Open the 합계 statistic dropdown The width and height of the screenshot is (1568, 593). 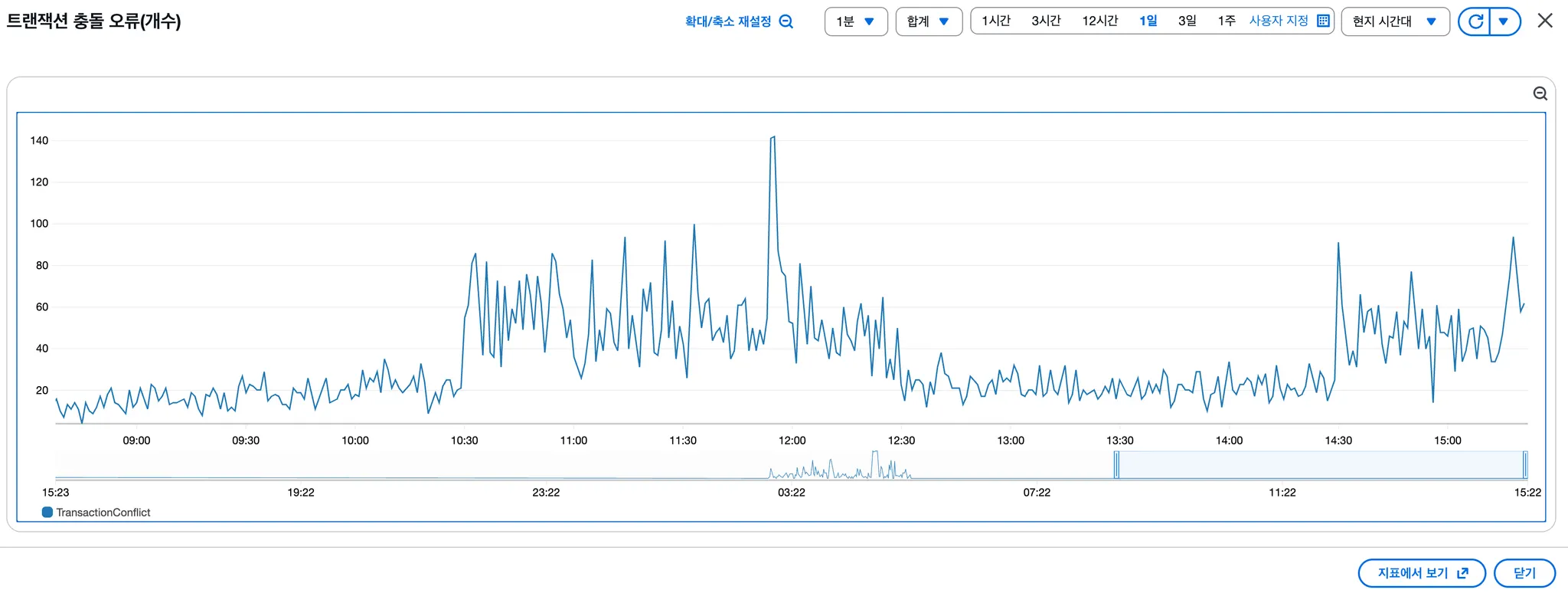pyautogui.click(x=929, y=21)
